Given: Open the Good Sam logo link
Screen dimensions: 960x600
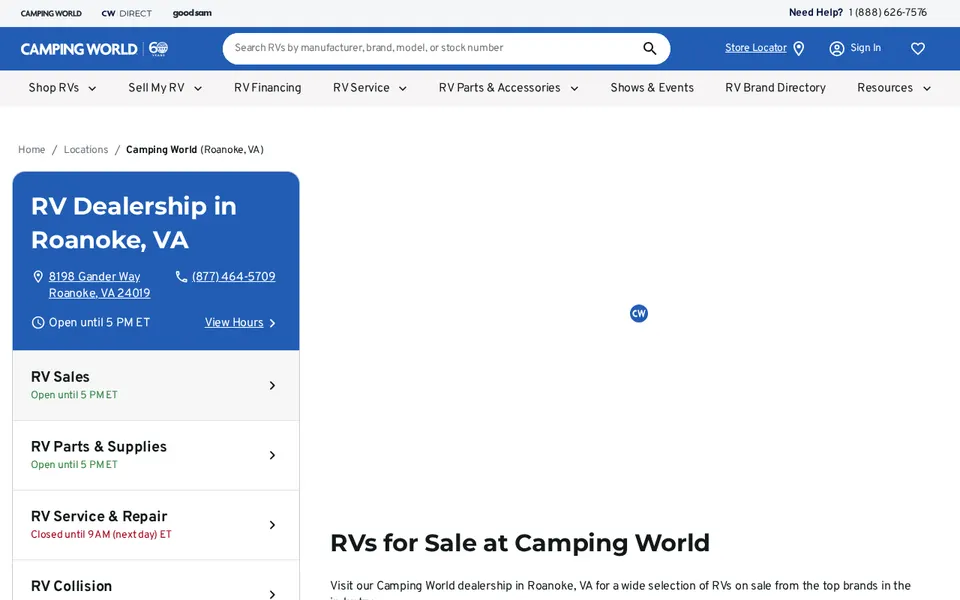Looking at the screenshot, I should 192,13.
